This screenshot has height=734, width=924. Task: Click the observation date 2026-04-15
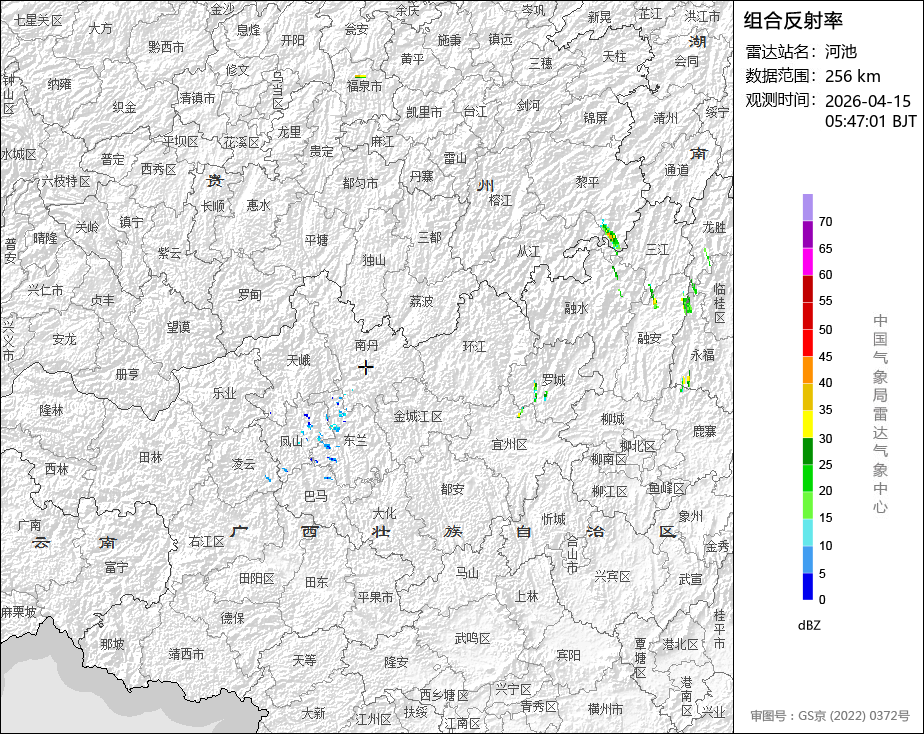[867, 101]
